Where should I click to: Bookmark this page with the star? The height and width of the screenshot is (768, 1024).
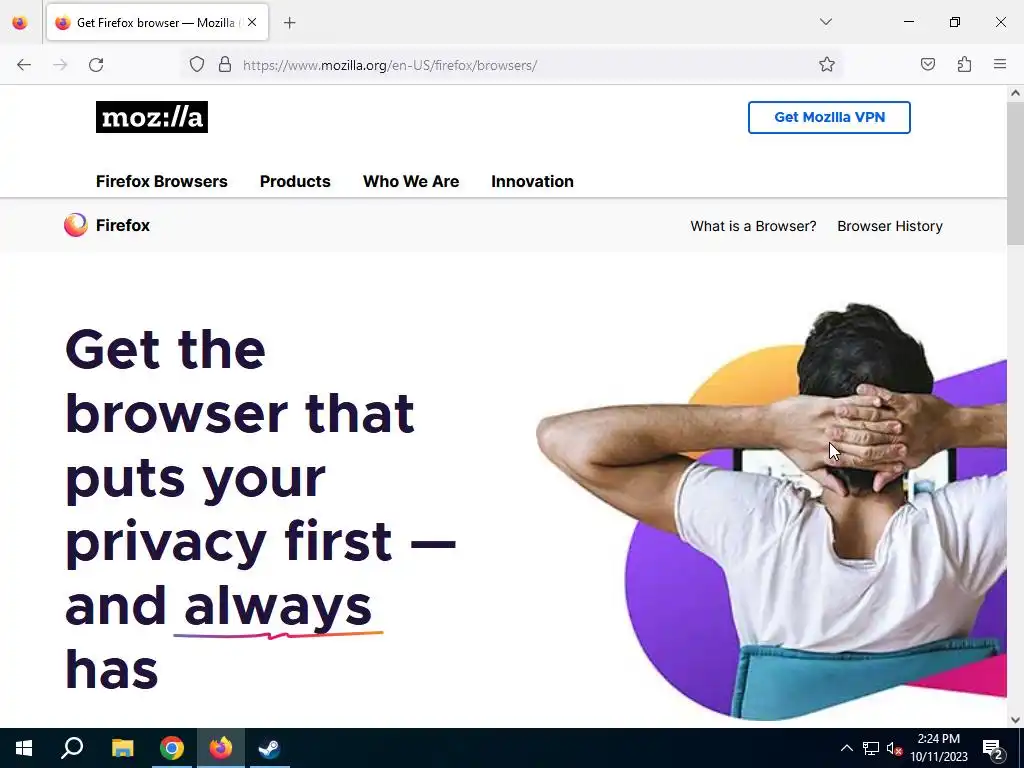[x=827, y=65]
